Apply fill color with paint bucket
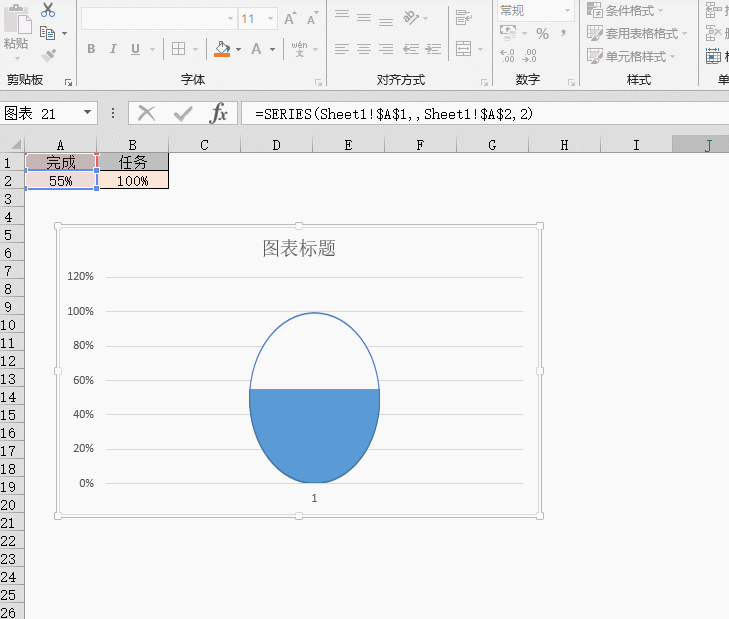729x619 pixels. (x=222, y=49)
